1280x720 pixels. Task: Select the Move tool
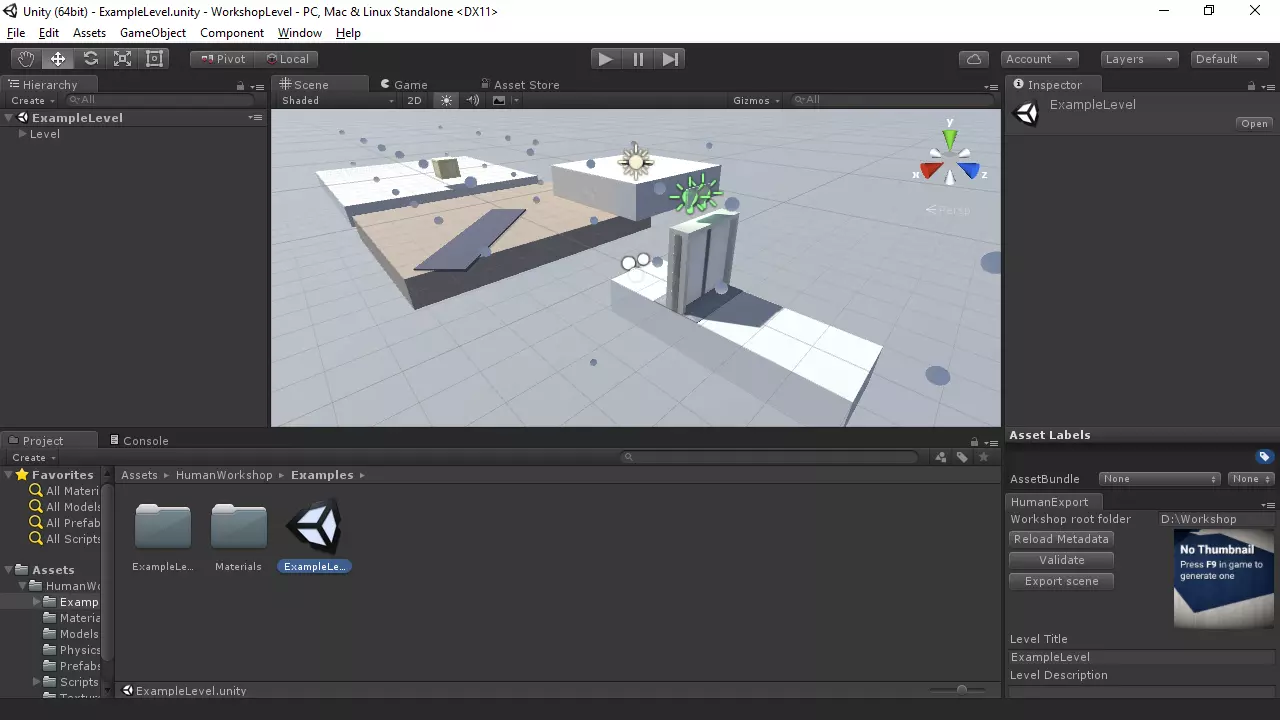[58, 59]
